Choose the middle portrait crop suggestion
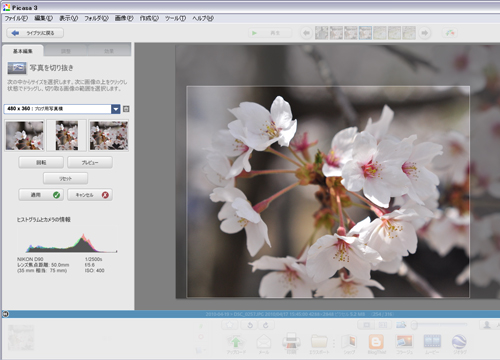The width and height of the screenshot is (500, 360). tap(67, 136)
